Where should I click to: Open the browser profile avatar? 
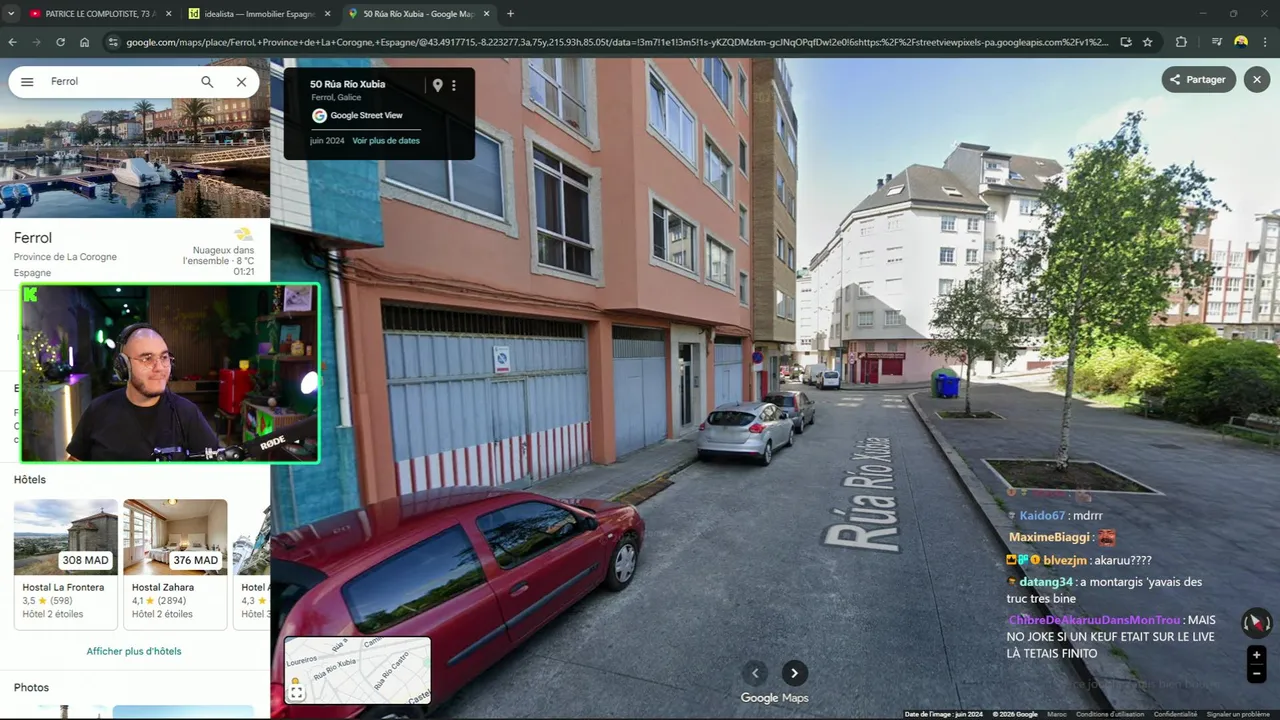tap(1241, 42)
